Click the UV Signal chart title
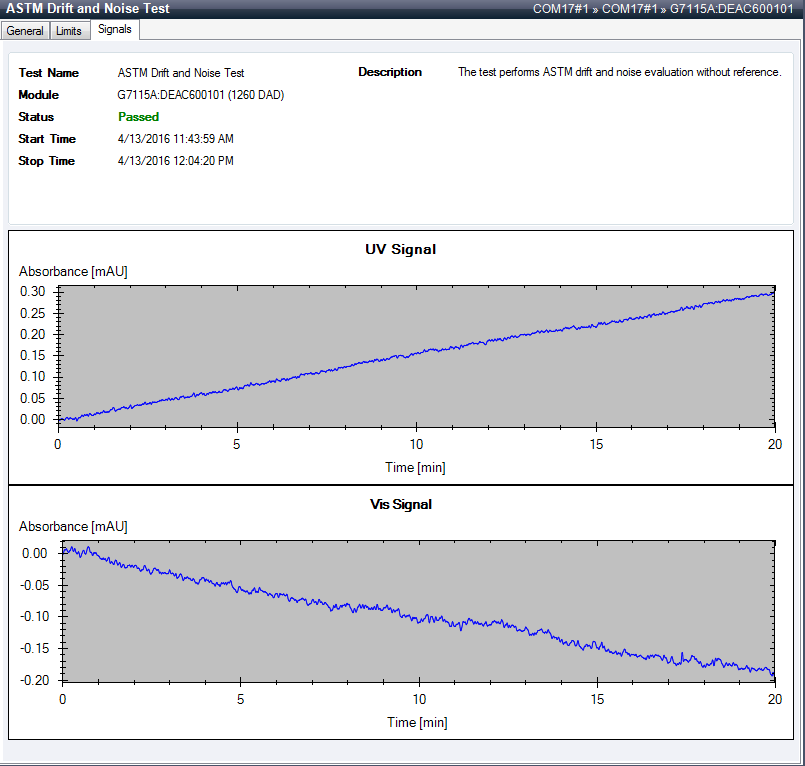 [x=402, y=250]
